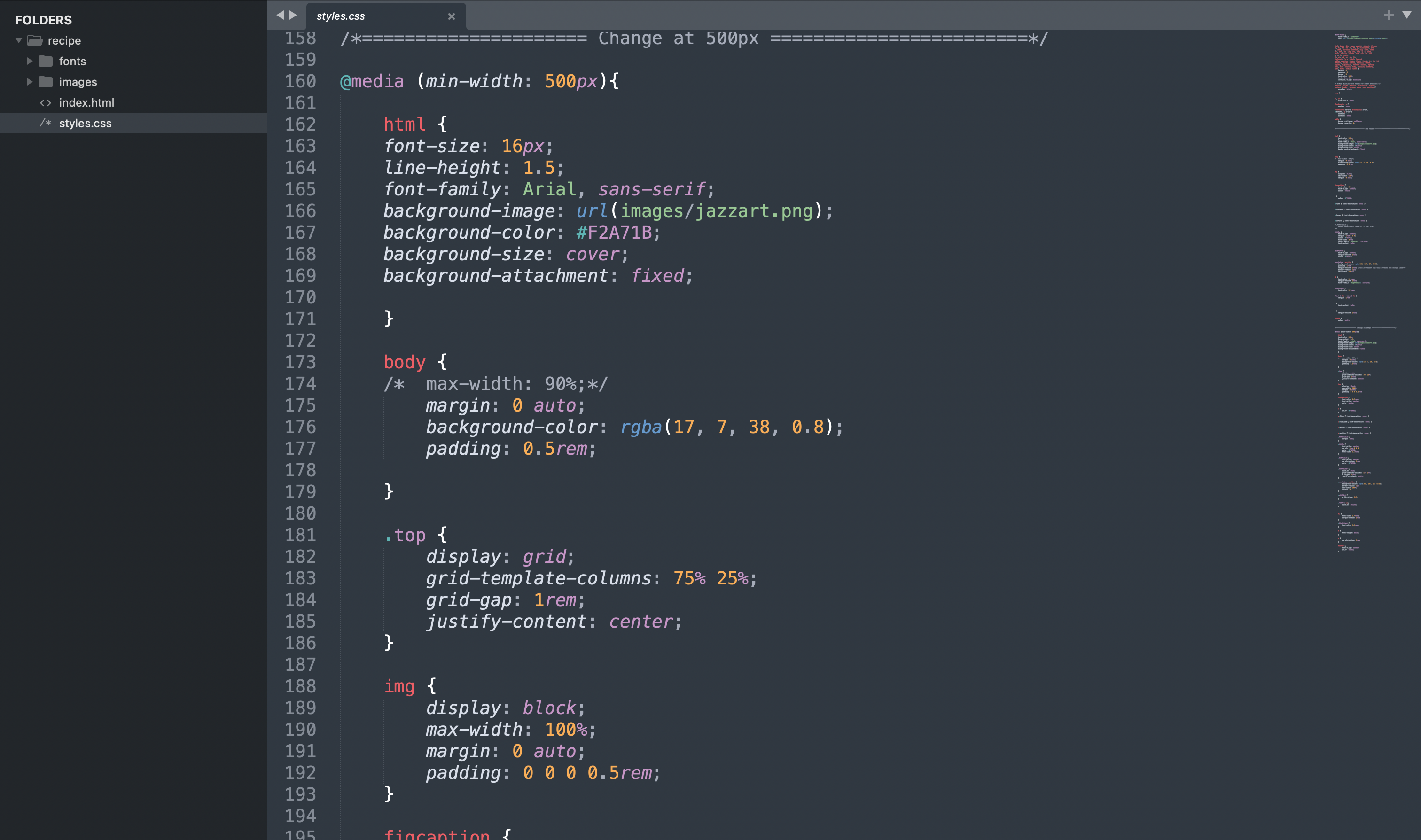Go to next tab with right arrow
The image size is (1421, 840).
pos(293,16)
